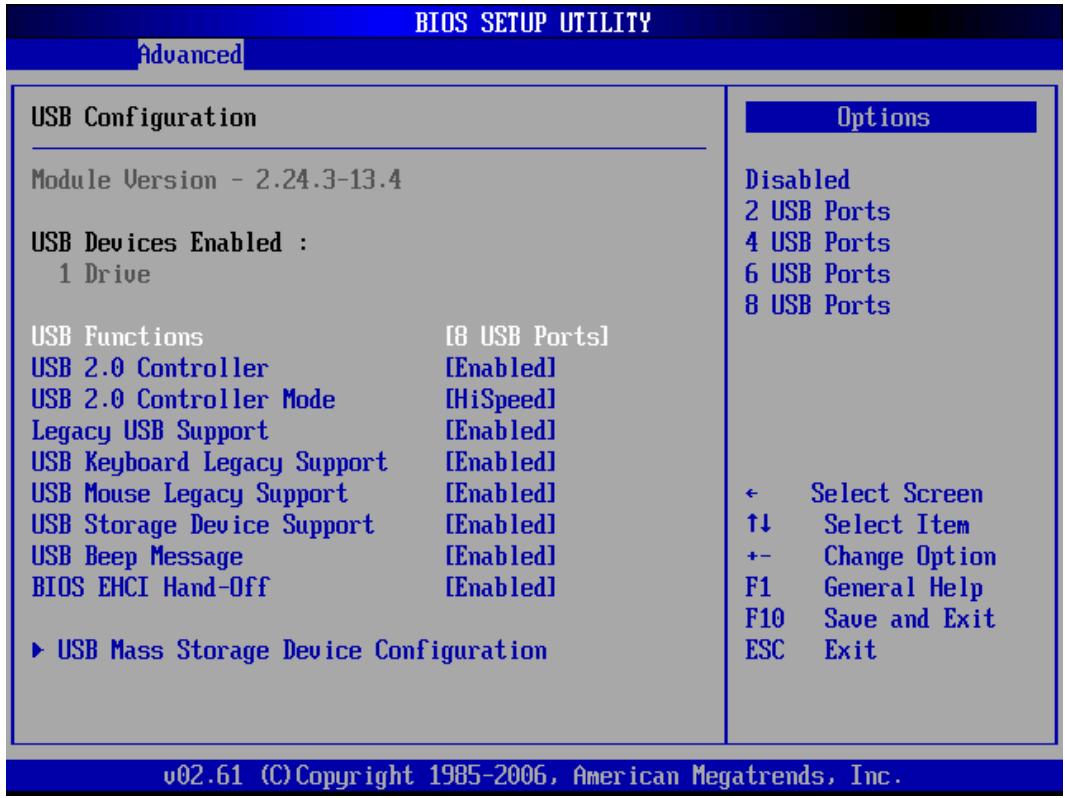Open the Advanced tab
Viewport: 1065px width, 798px height.
[190, 54]
